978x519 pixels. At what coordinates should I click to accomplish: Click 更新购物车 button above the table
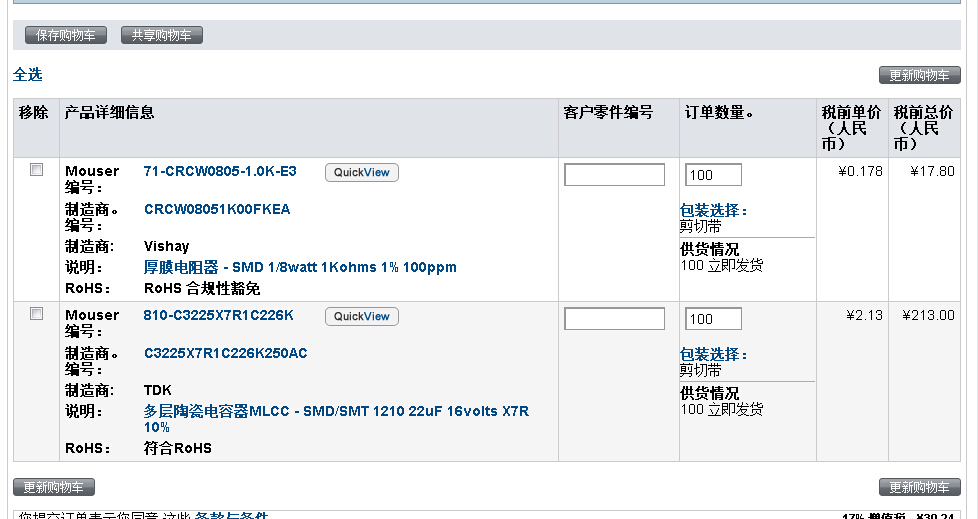[919, 75]
